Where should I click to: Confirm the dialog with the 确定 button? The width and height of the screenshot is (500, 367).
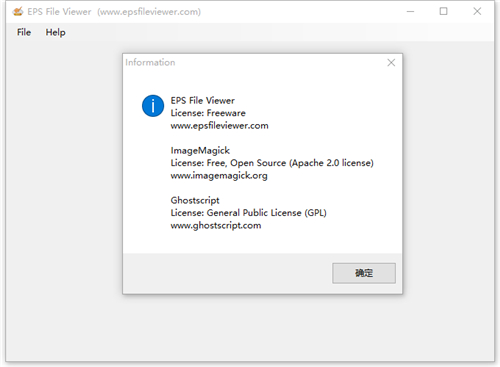(x=364, y=273)
